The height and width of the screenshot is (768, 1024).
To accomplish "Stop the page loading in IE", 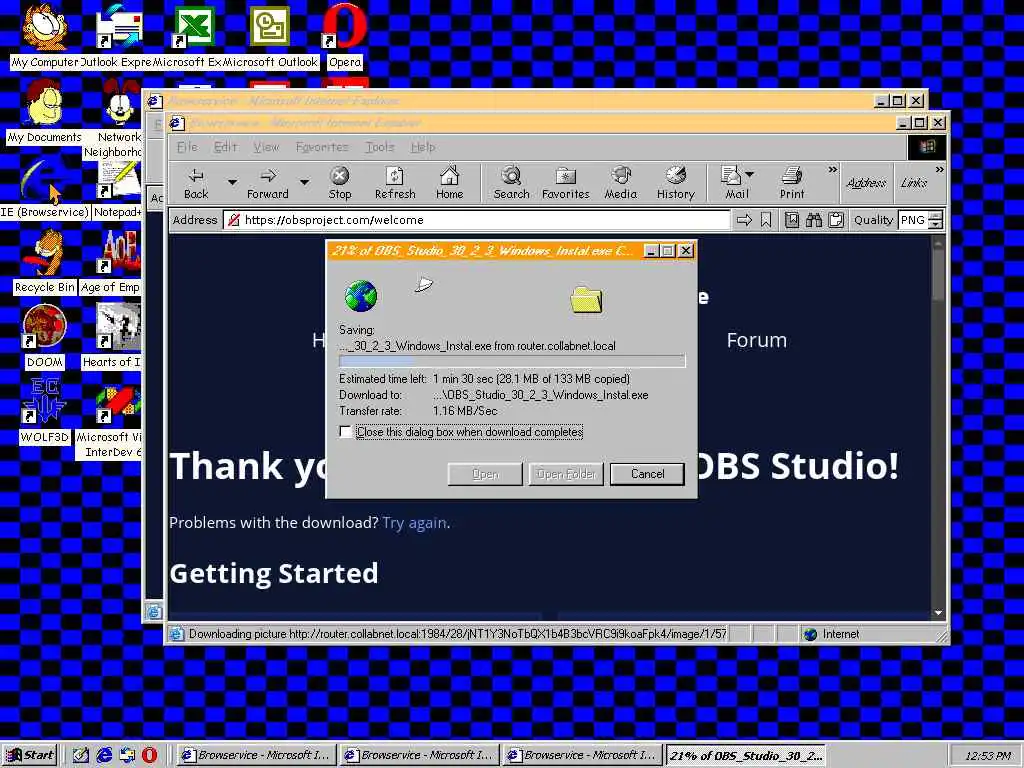I will pos(340,183).
